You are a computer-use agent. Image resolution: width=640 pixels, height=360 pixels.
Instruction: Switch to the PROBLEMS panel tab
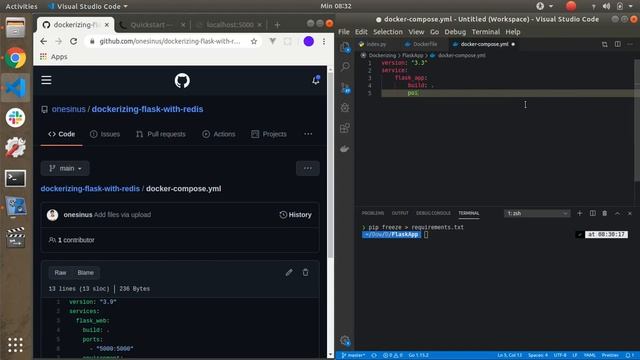click(373, 213)
